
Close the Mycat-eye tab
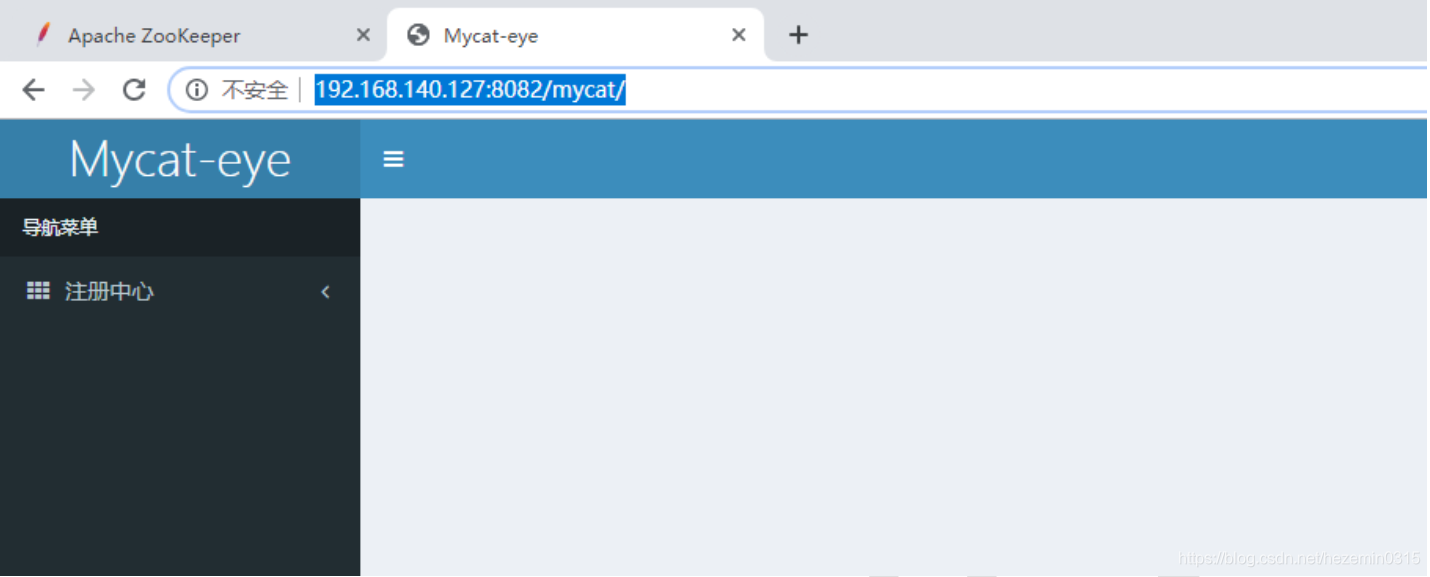[x=739, y=35]
